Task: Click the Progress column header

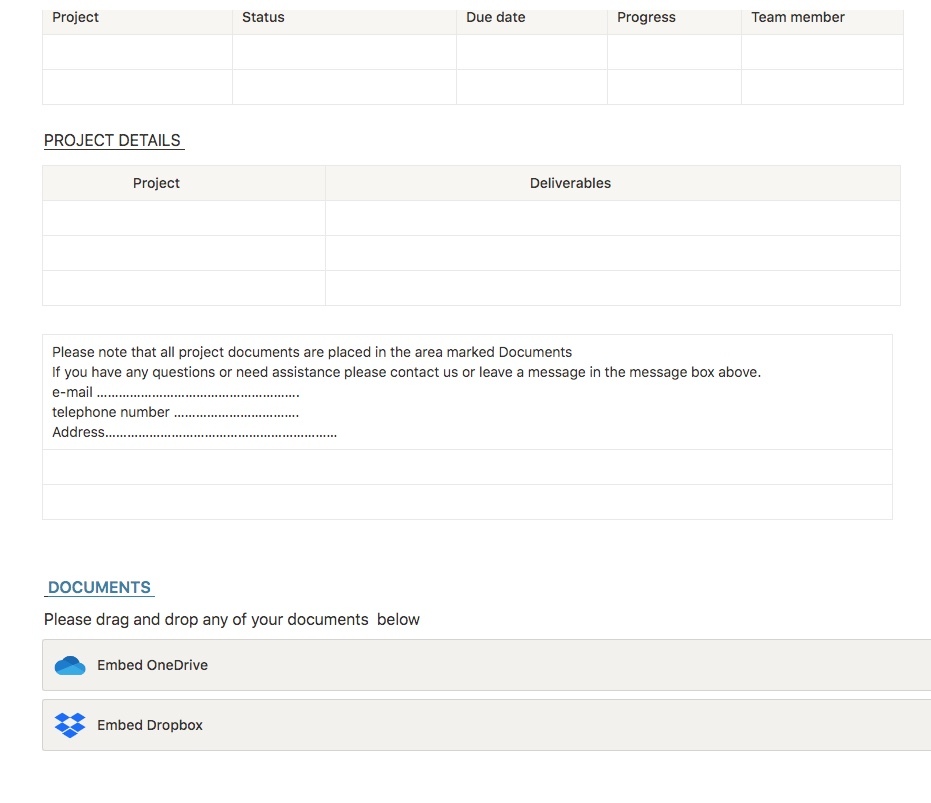Action: coord(646,17)
